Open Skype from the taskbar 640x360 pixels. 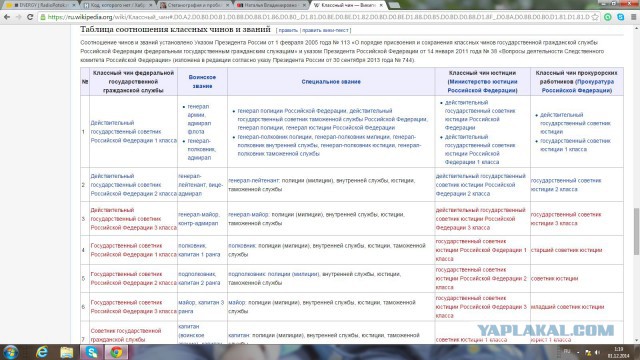pyautogui.click(x=91, y=352)
